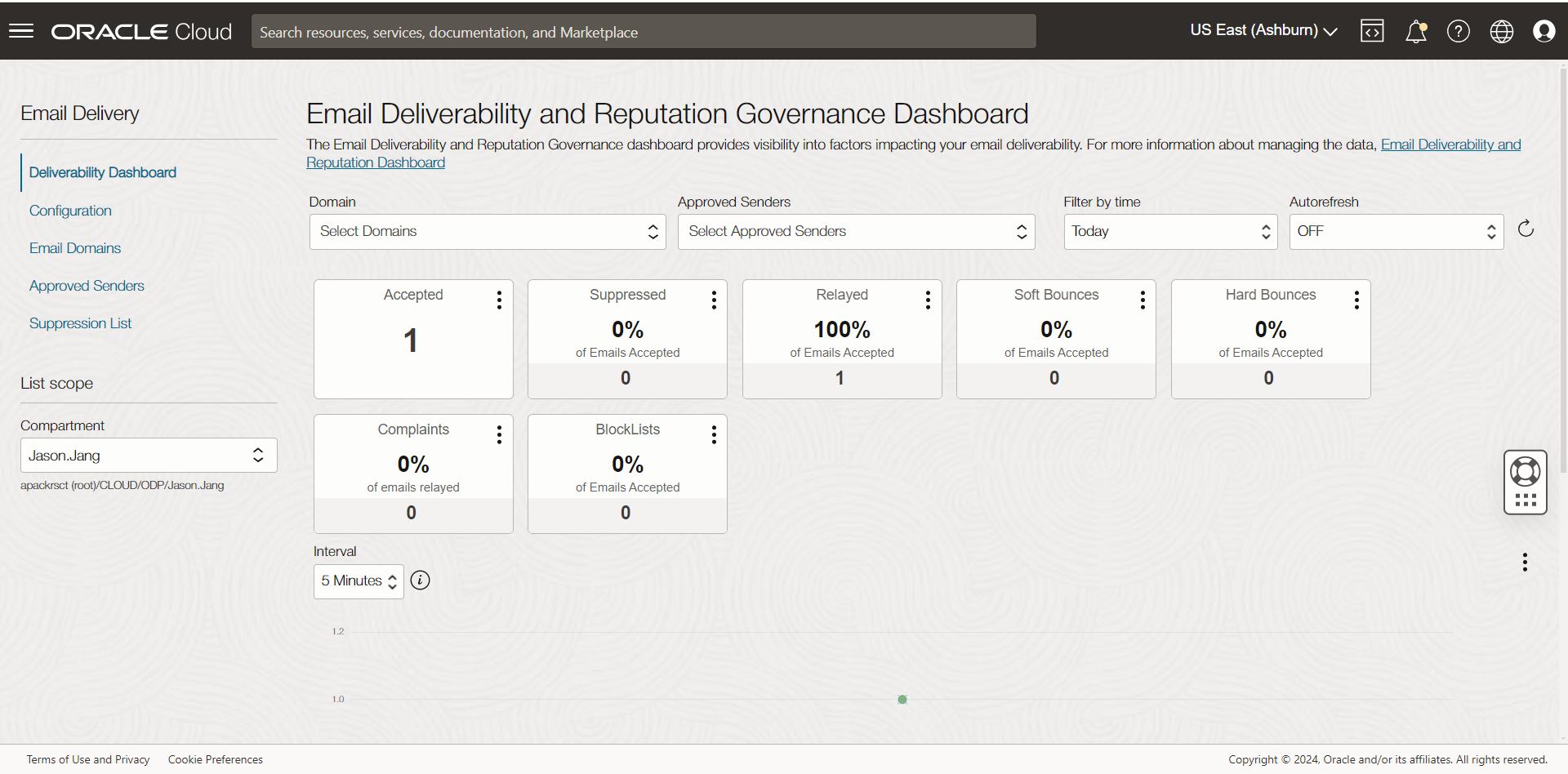Open the 5 Minutes interval dropdown
The image size is (1568, 774).
coord(359,581)
